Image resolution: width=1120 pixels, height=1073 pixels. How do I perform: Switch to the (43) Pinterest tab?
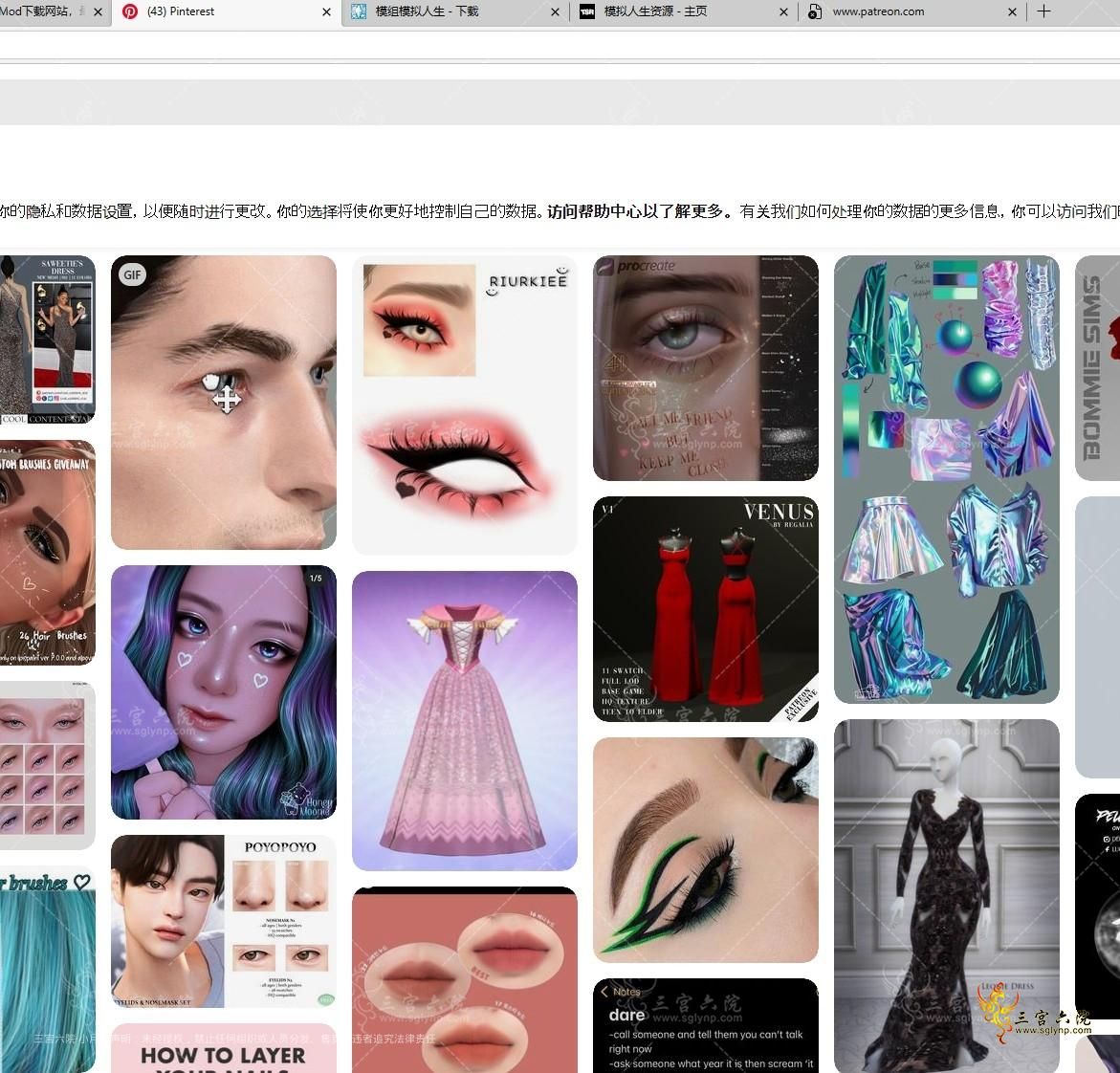point(226,12)
